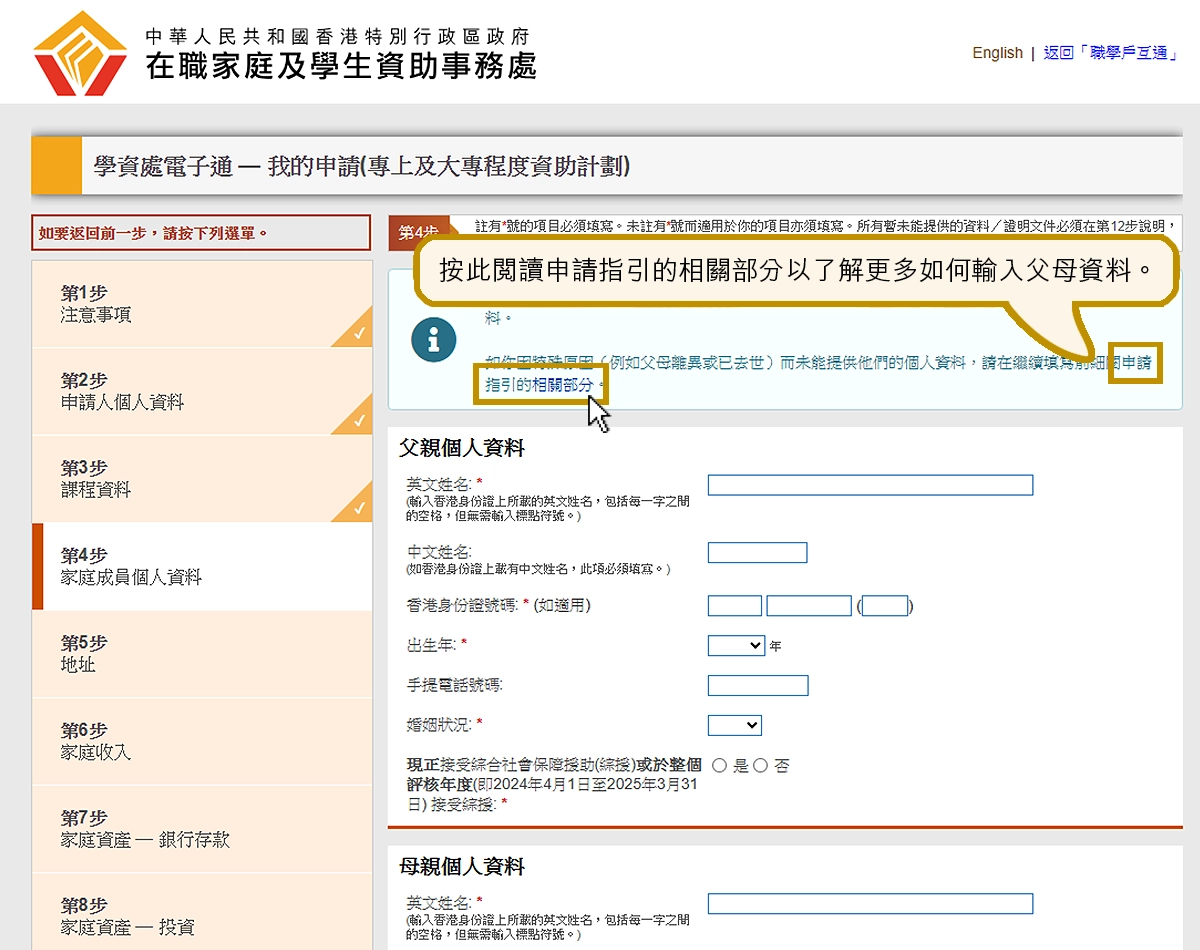Open 第7步 家庭資產 — 銀行存款
Viewport: 1200px width, 950px height.
200,828
